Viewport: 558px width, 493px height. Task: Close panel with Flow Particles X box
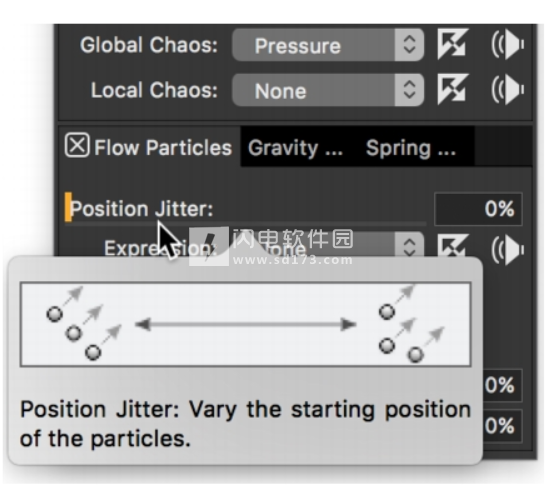pos(77,145)
